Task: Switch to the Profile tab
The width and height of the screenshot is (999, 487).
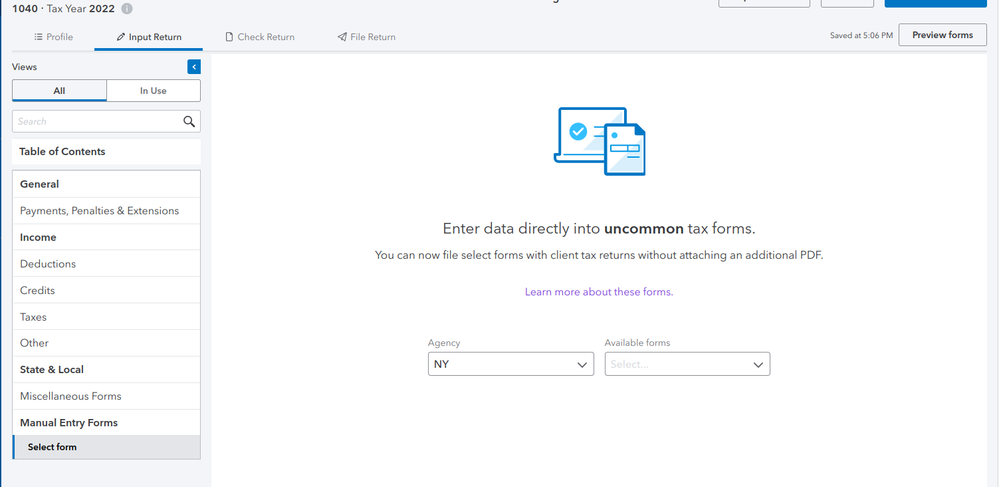Action: click(x=53, y=37)
